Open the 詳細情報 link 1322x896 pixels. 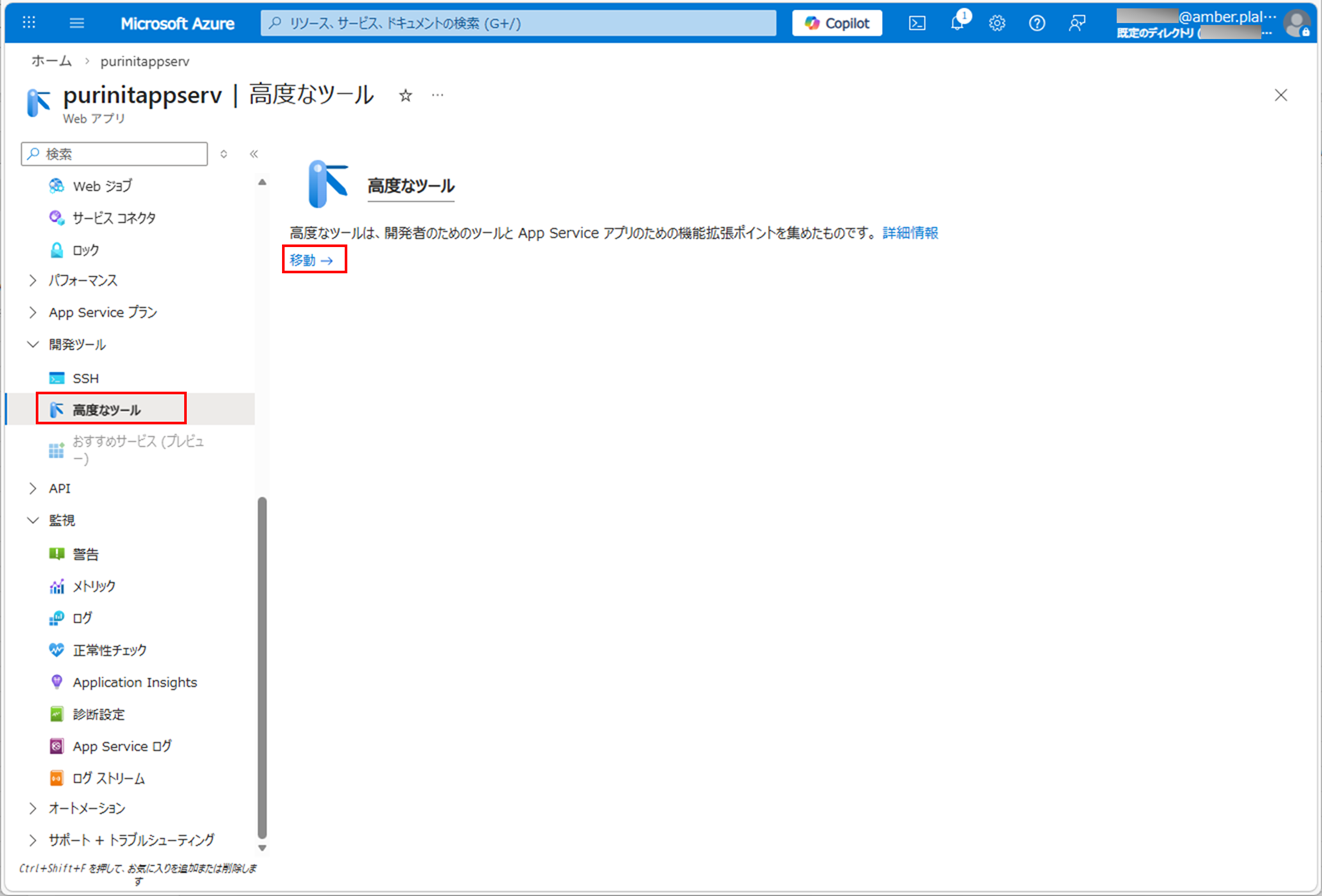910,232
